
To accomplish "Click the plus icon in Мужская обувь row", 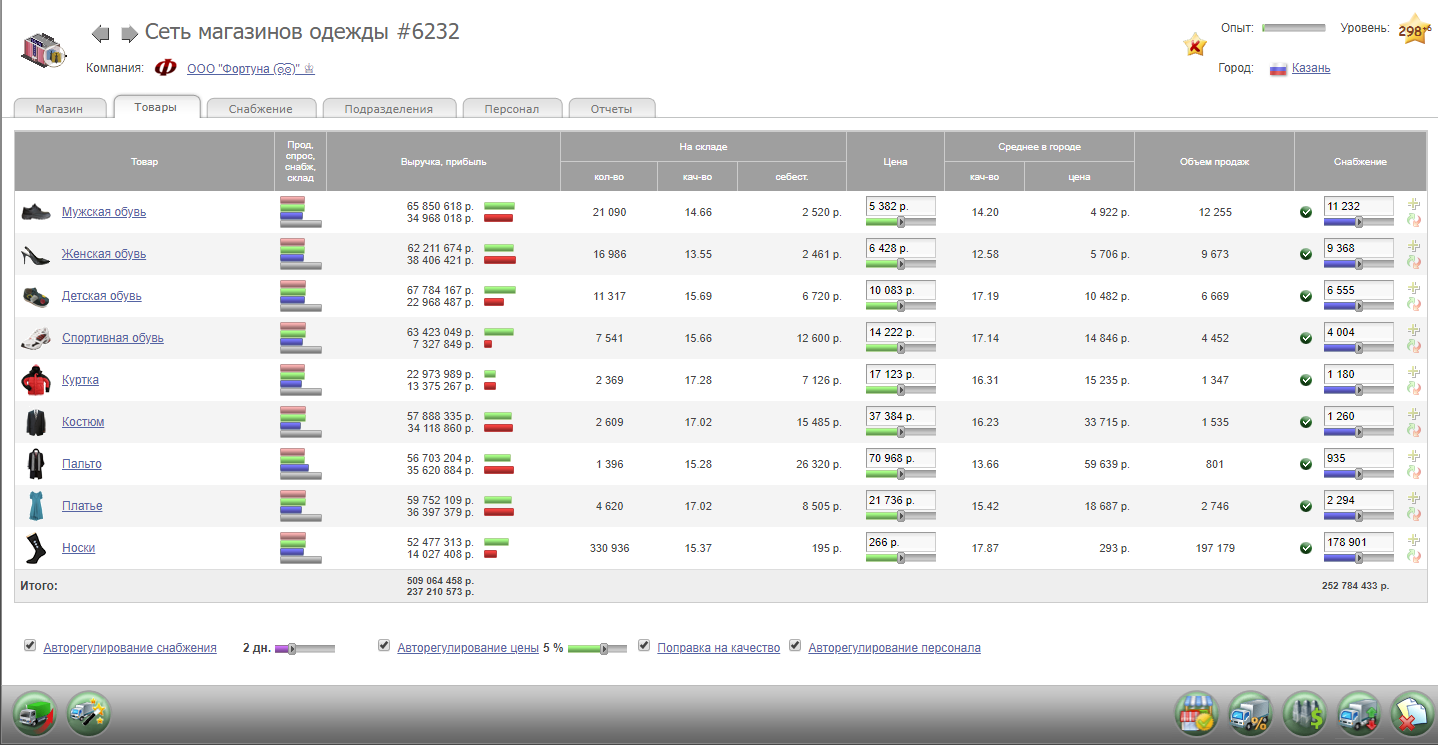I will 1413,204.
